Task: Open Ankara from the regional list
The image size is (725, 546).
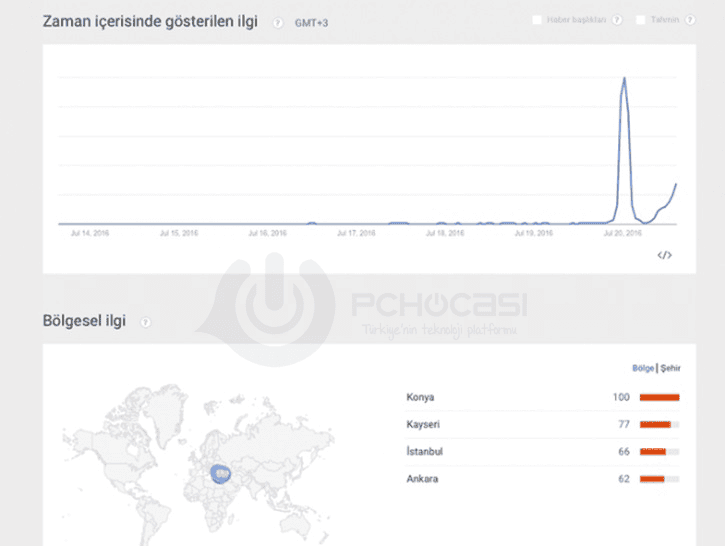Action: pyautogui.click(x=422, y=479)
